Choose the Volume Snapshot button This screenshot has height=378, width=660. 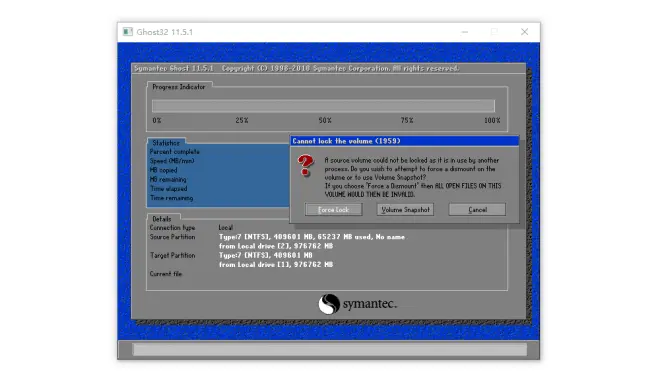405,210
